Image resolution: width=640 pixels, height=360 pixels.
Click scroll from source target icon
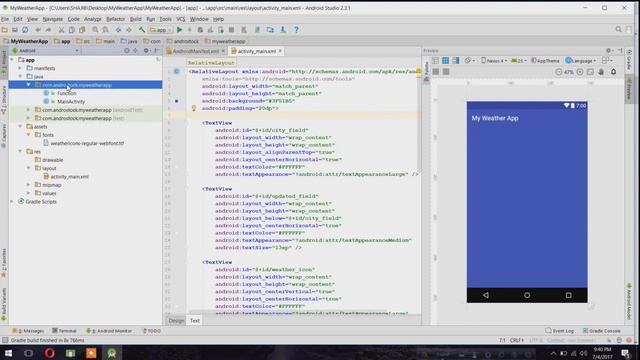pos(127,51)
